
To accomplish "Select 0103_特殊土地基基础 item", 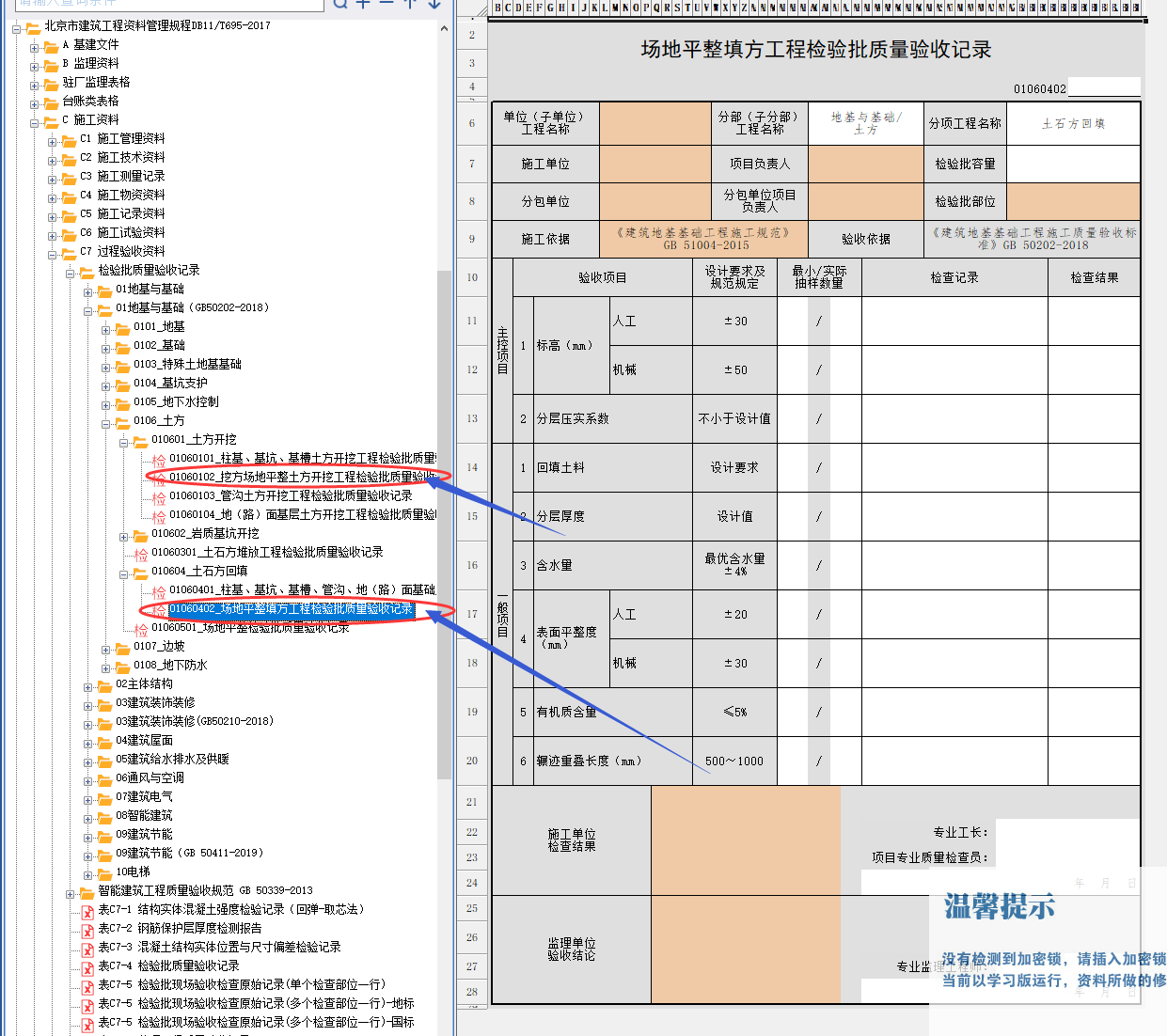I will 187,365.
